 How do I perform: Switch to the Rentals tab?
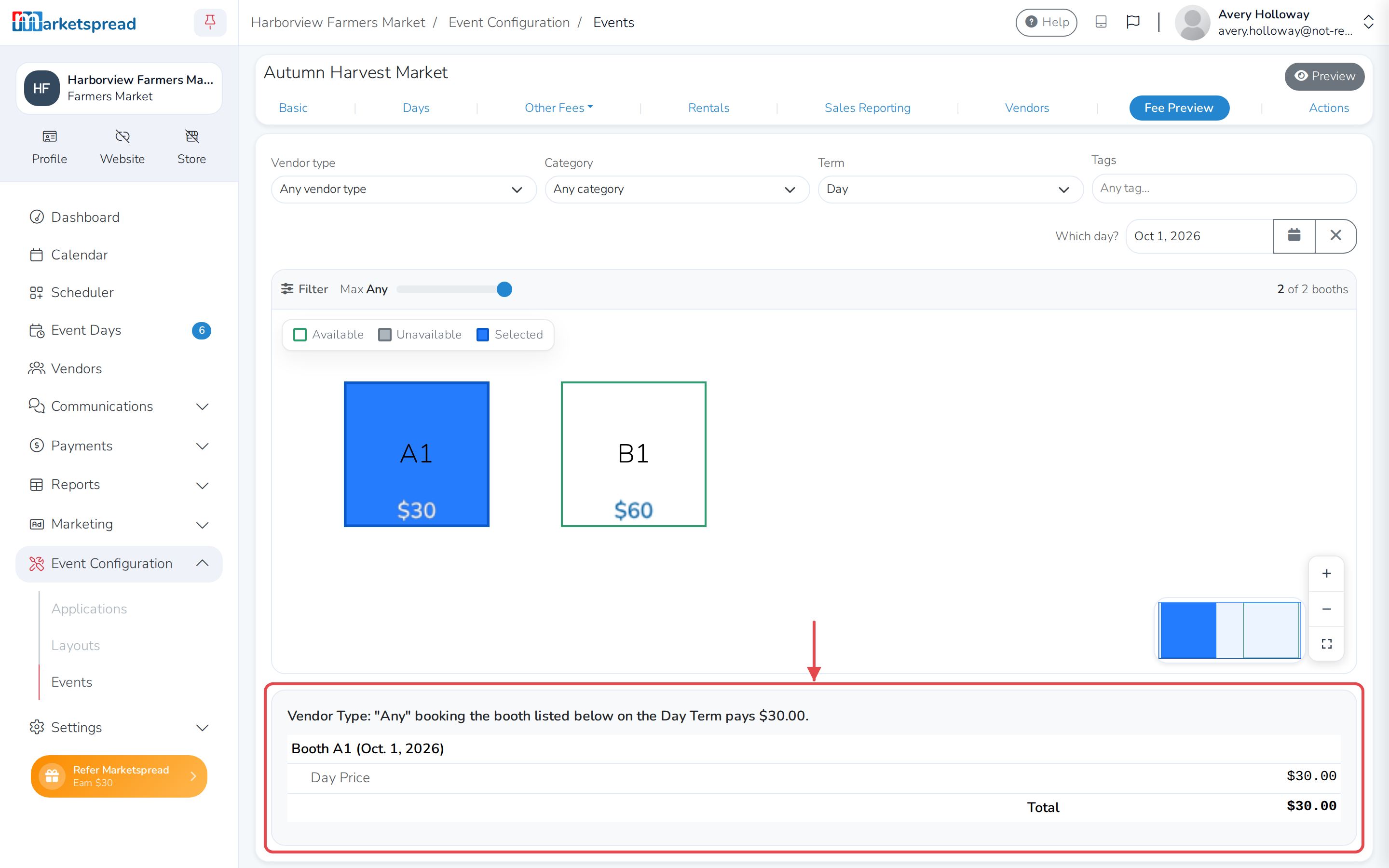coord(708,108)
